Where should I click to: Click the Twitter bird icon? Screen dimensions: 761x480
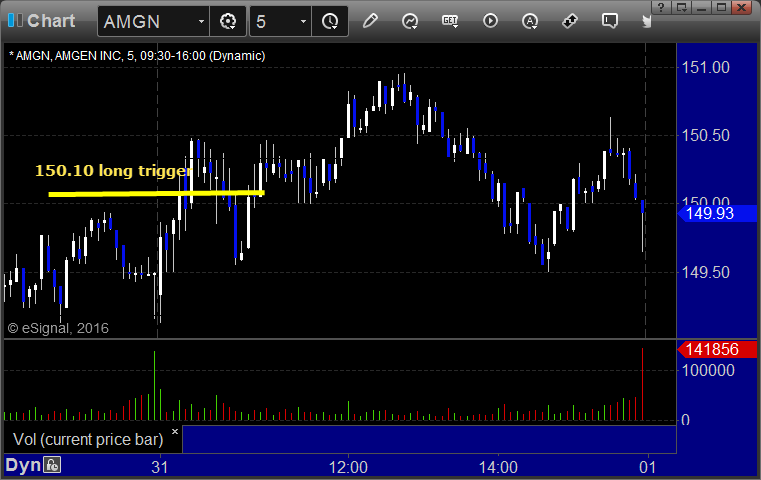[x=646, y=21]
